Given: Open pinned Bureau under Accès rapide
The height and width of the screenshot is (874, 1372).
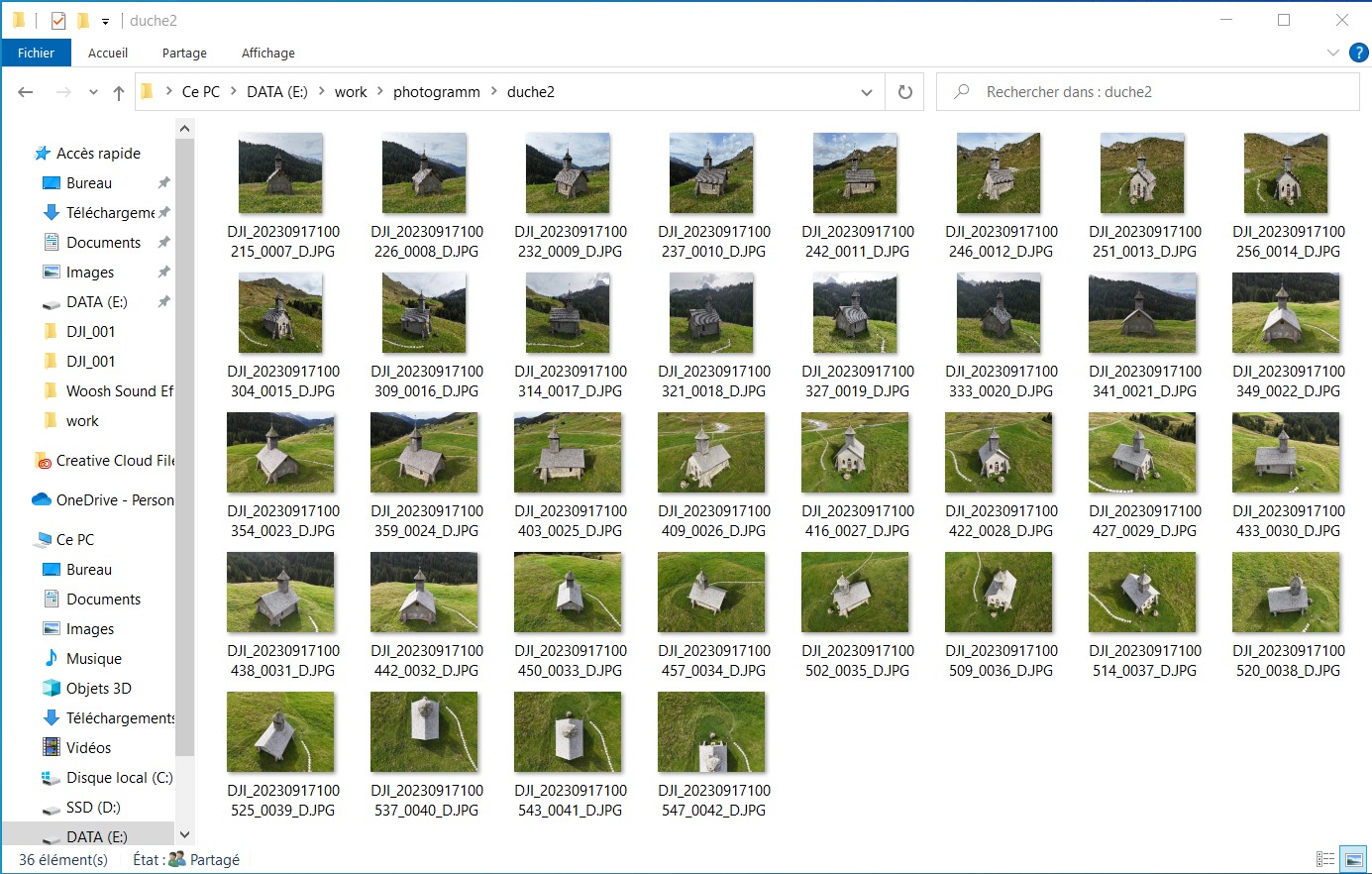Looking at the screenshot, I should coord(89,183).
